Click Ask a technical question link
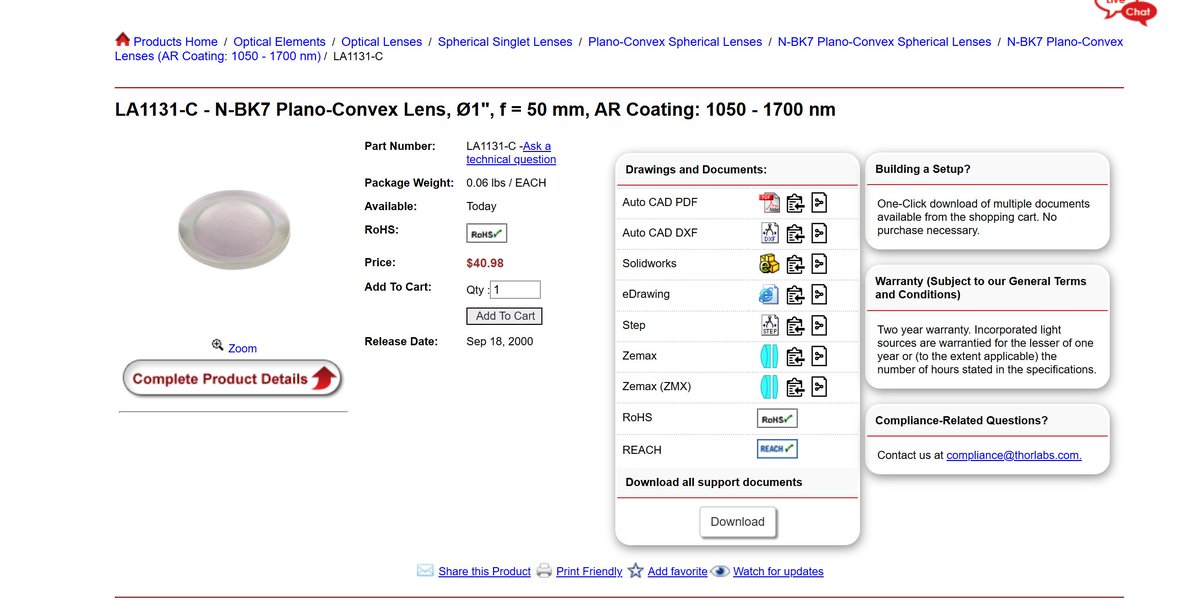Screen dimensions: 1200x612 coord(511,153)
